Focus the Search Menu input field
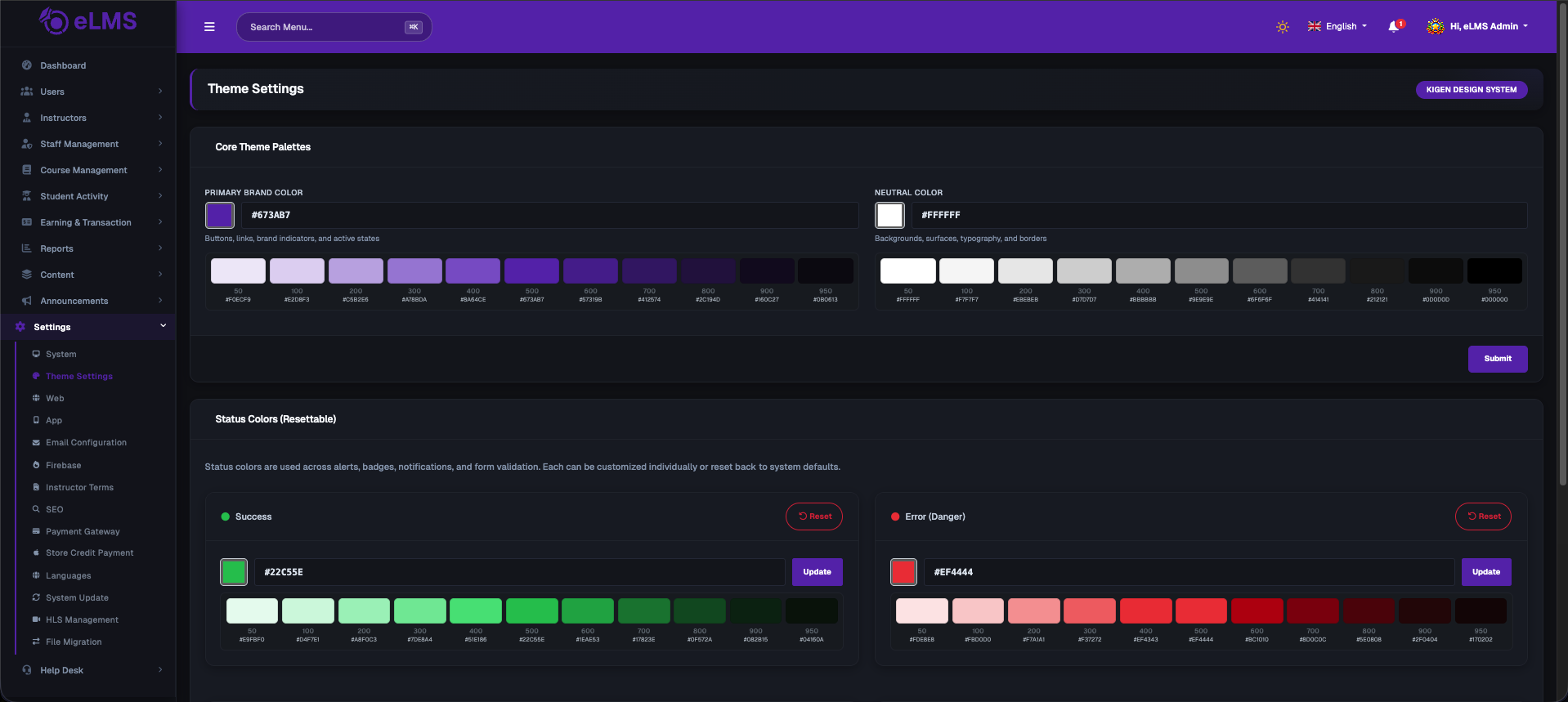1568x702 pixels. point(334,27)
